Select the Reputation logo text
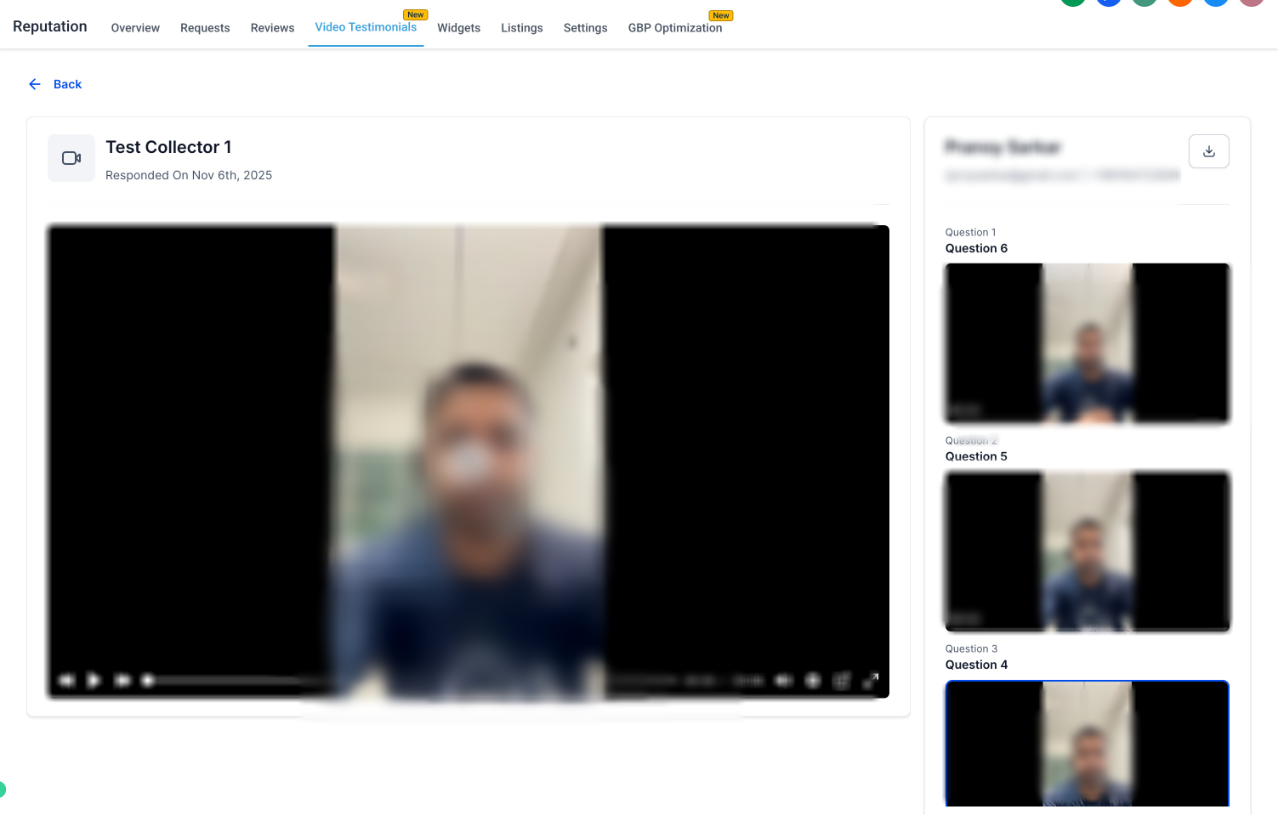This screenshot has height=815, width=1278. tap(49, 26)
